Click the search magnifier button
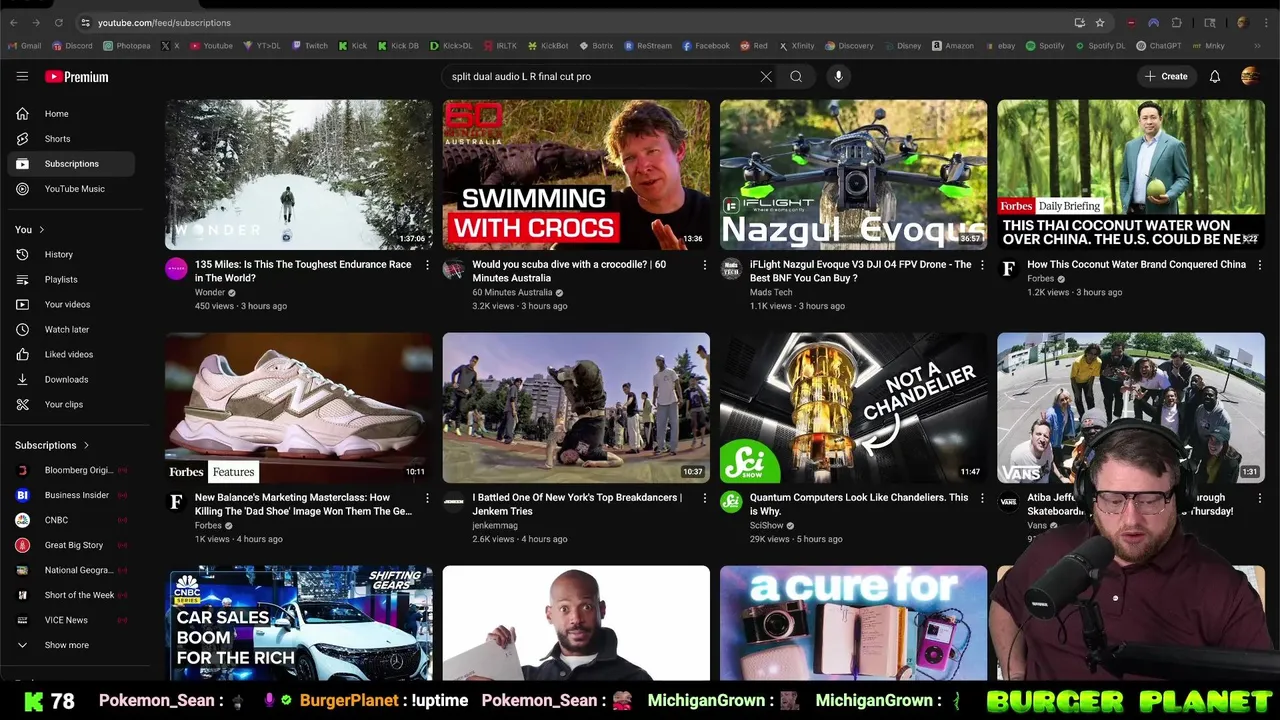This screenshot has height=720, width=1280. click(796, 76)
